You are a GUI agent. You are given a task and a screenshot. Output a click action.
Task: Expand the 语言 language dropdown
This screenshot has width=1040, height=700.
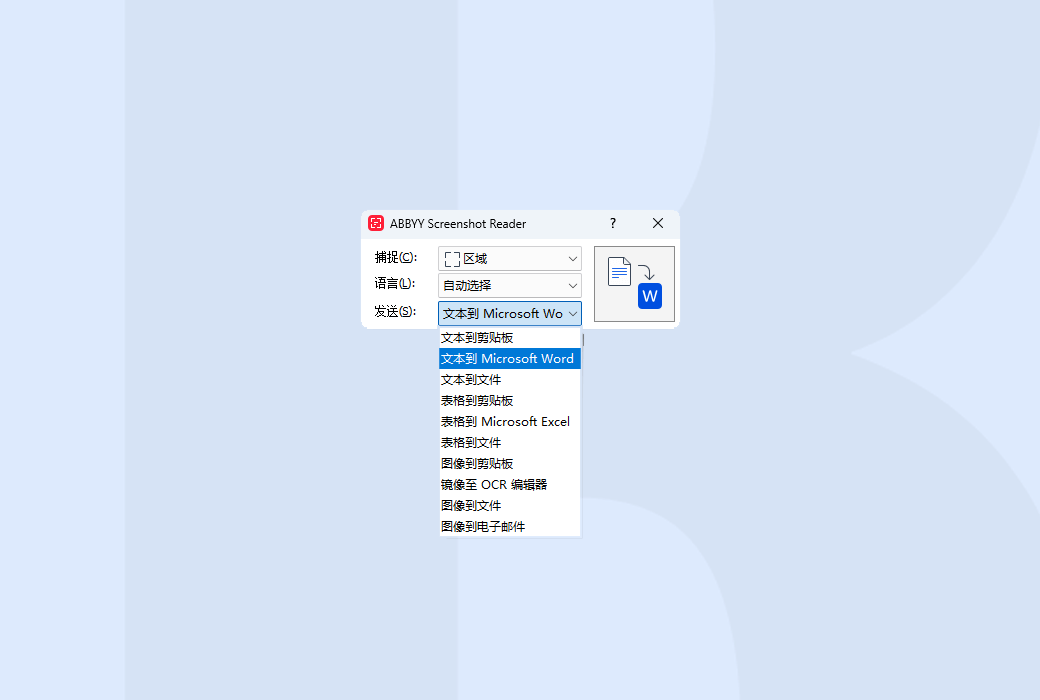click(510, 286)
